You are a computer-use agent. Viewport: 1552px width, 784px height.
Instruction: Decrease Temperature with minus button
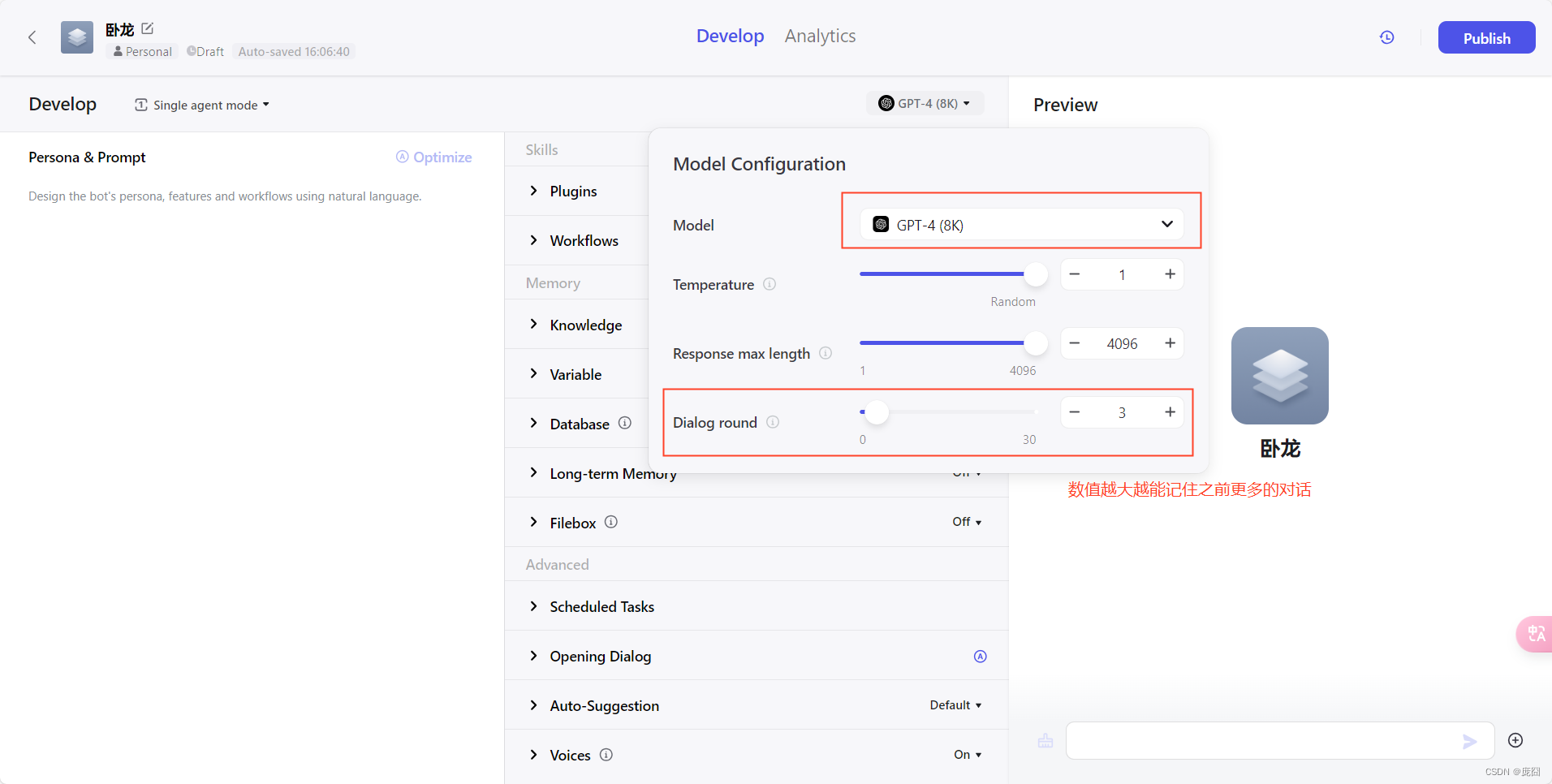1075,274
